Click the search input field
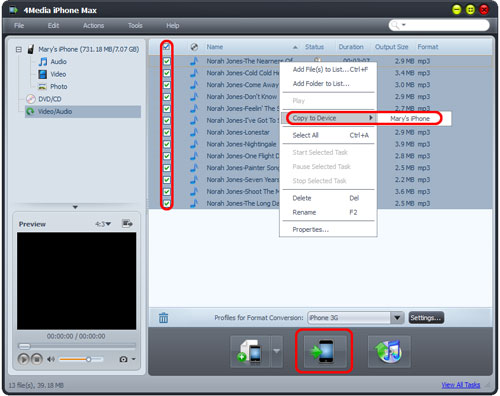This screenshot has width=500, height=396. pos(447,25)
